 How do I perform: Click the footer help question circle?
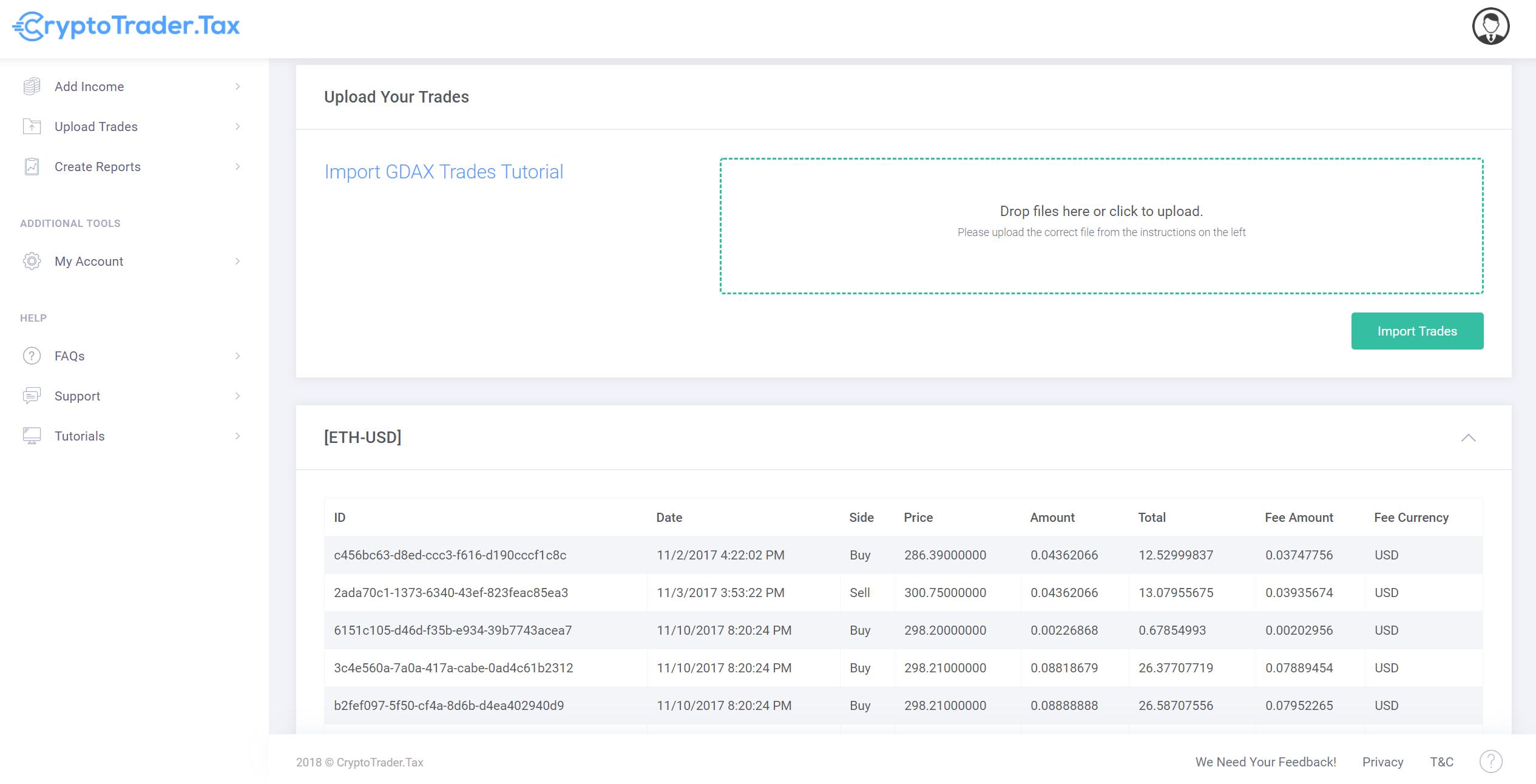(x=1490, y=762)
